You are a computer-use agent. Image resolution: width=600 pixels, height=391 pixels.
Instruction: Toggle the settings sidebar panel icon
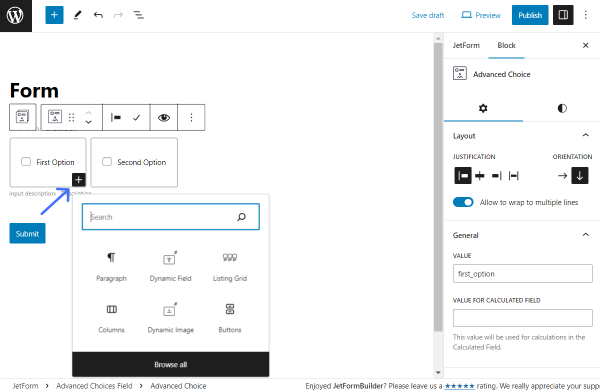(x=563, y=15)
